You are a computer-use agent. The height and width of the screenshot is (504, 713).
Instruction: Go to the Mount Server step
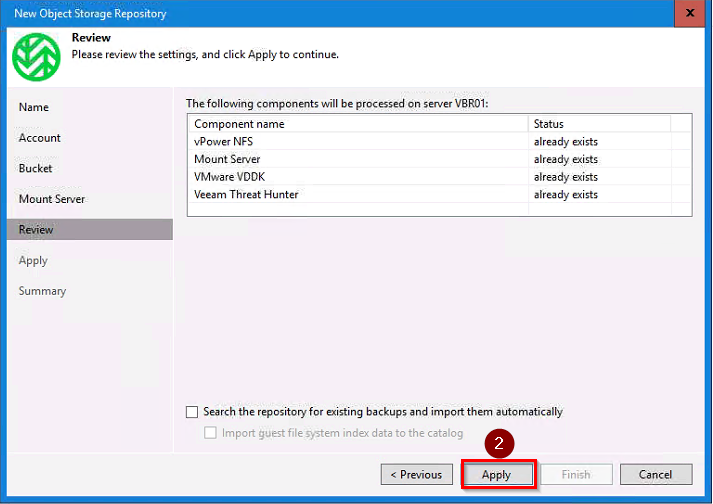click(52, 199)
